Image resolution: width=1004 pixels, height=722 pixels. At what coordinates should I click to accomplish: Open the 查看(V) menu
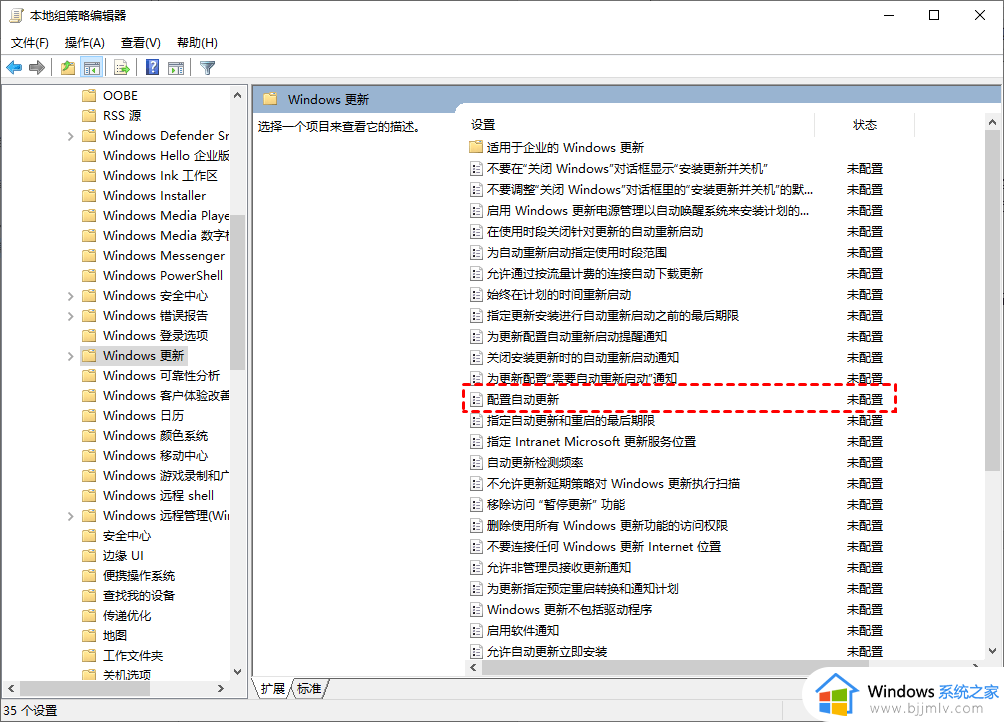[141, 42]
